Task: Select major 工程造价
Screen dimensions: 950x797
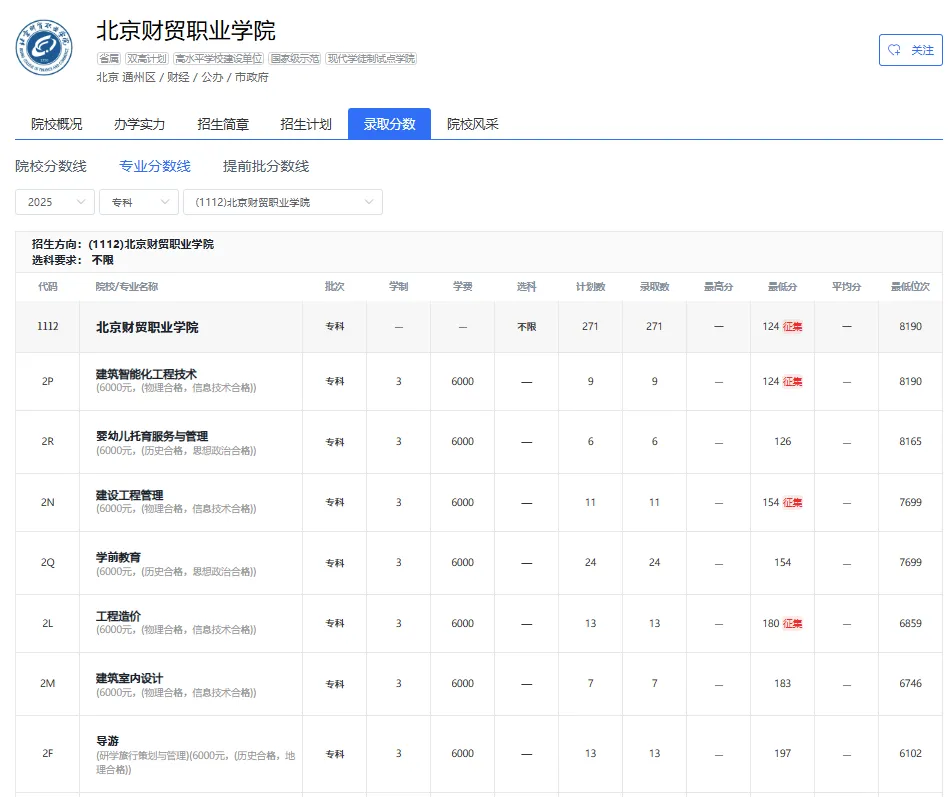Action: tap(118, 616)
